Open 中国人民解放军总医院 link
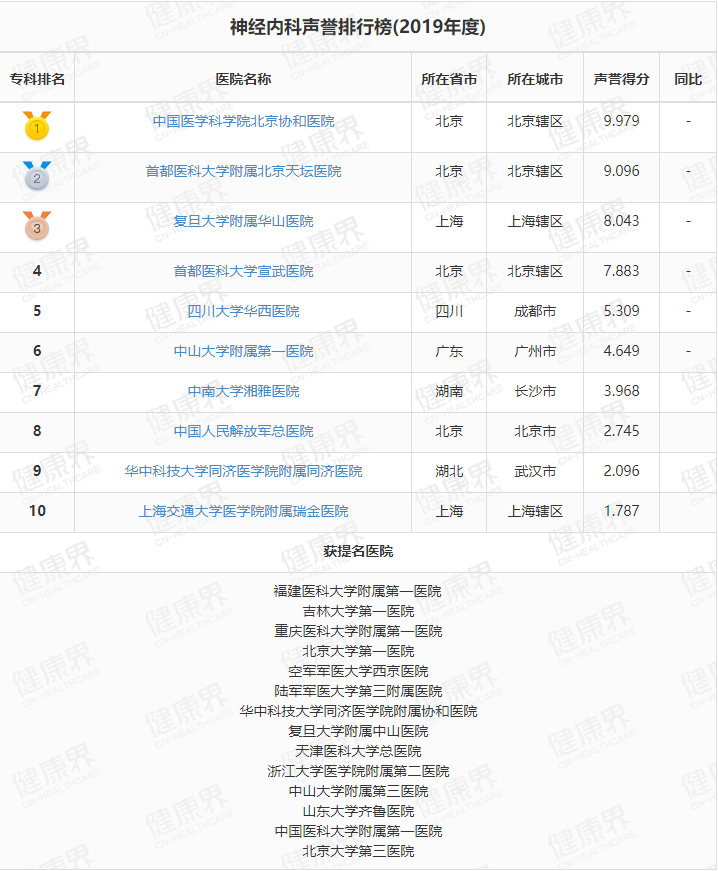This screenshot has height=871, width=718. (243, 431)
